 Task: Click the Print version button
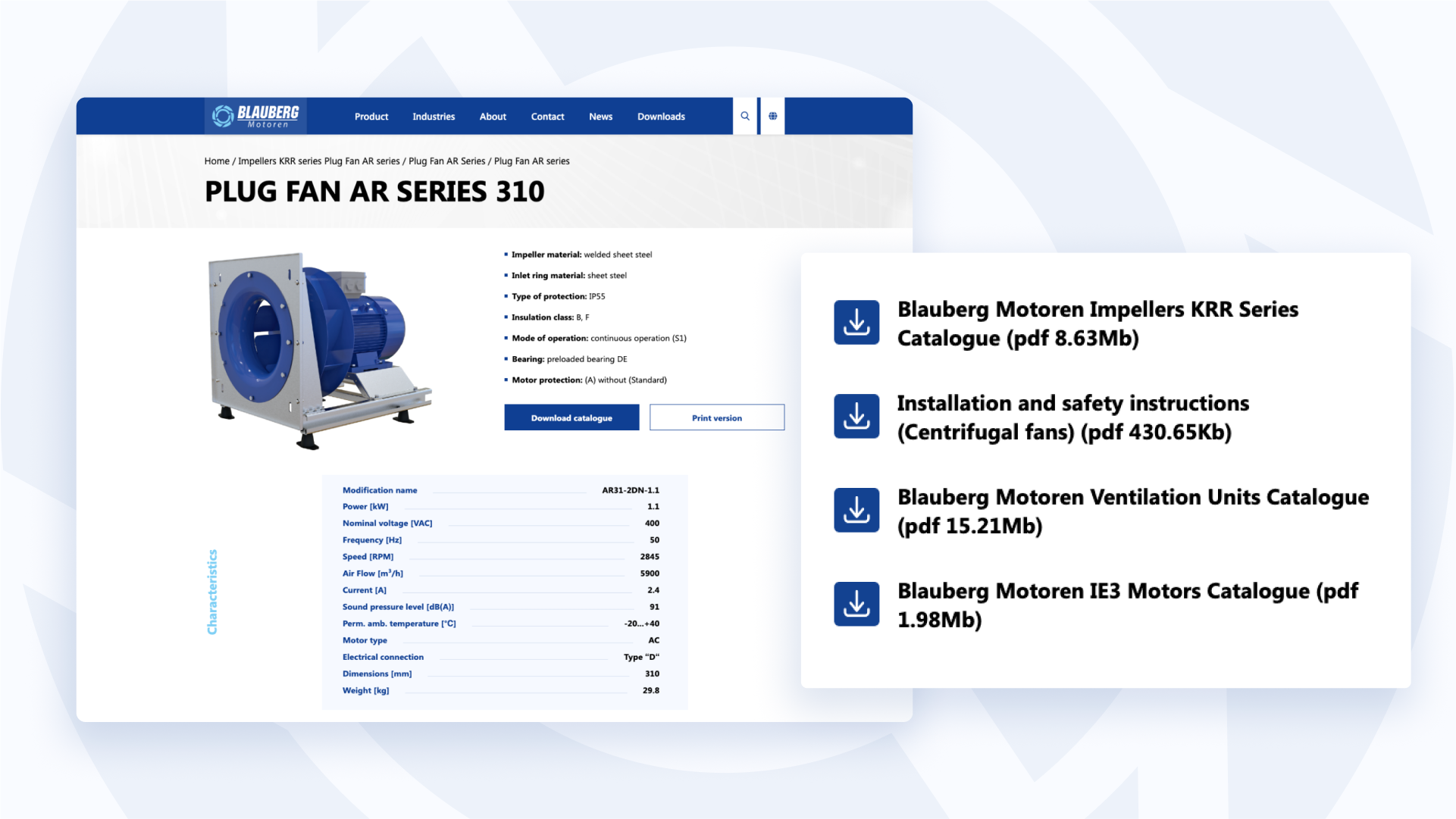click(717, 417)
